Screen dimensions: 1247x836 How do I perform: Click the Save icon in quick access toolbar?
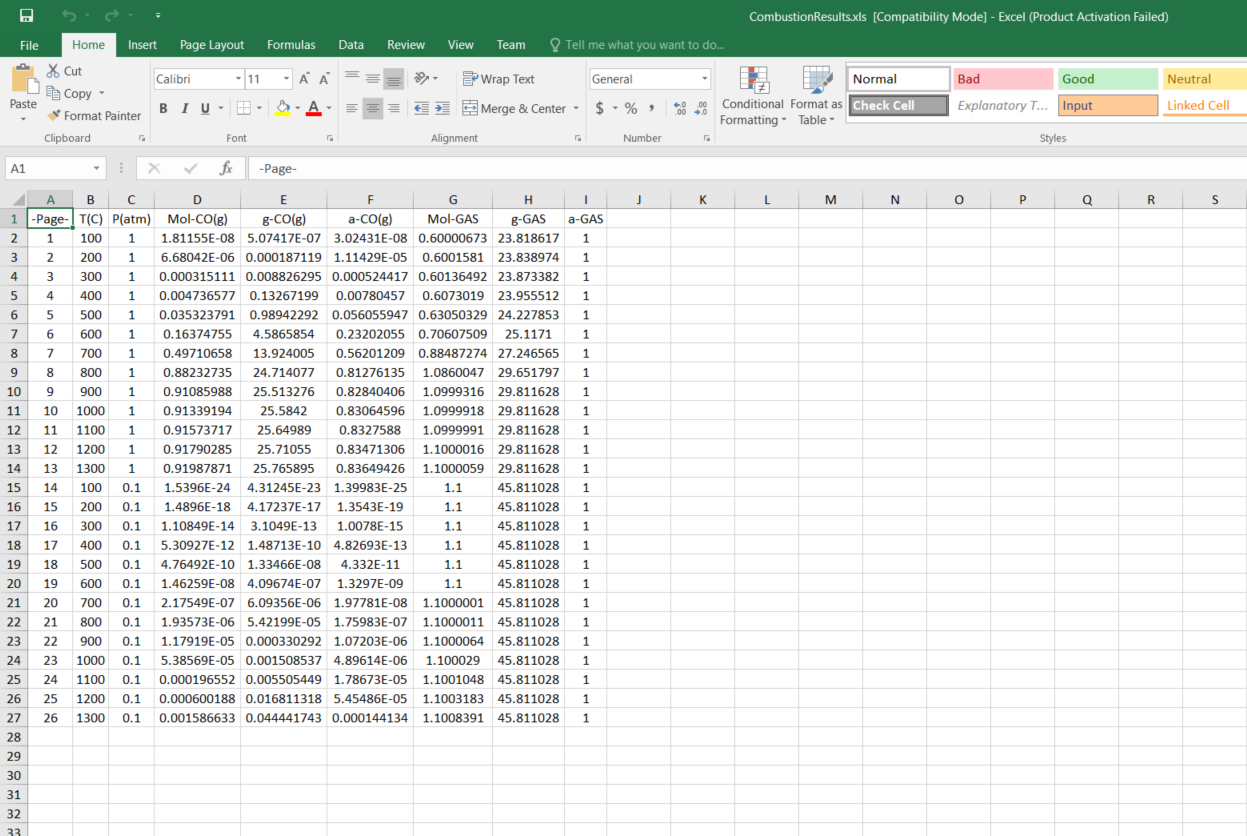pos(26,16)
